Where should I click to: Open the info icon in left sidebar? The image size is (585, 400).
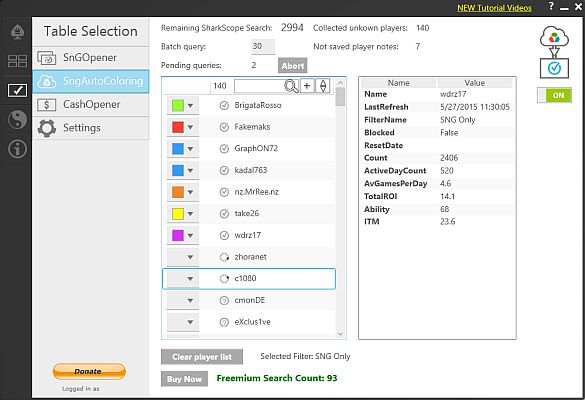17,149
